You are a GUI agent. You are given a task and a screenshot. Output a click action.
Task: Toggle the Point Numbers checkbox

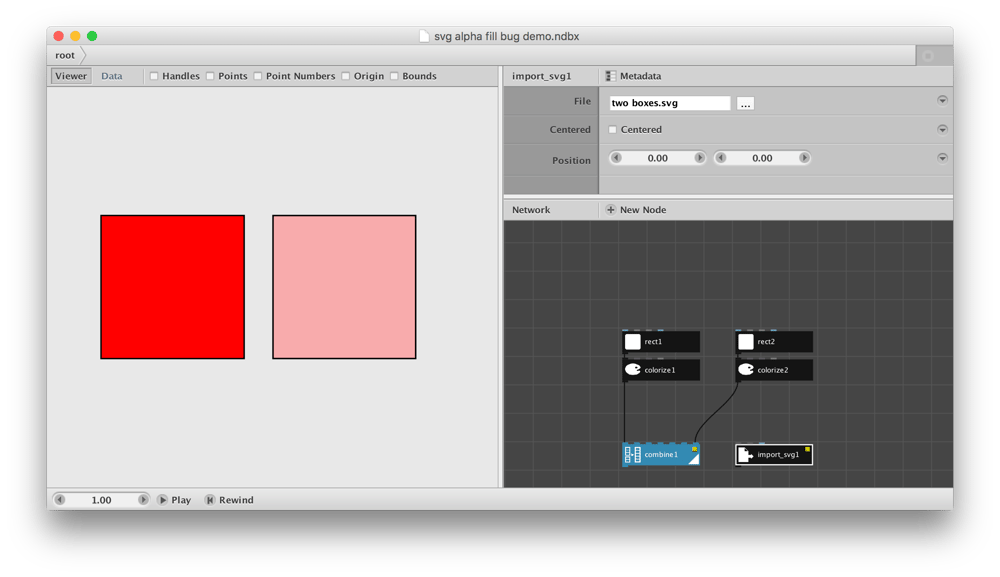[x=258, y=76]
